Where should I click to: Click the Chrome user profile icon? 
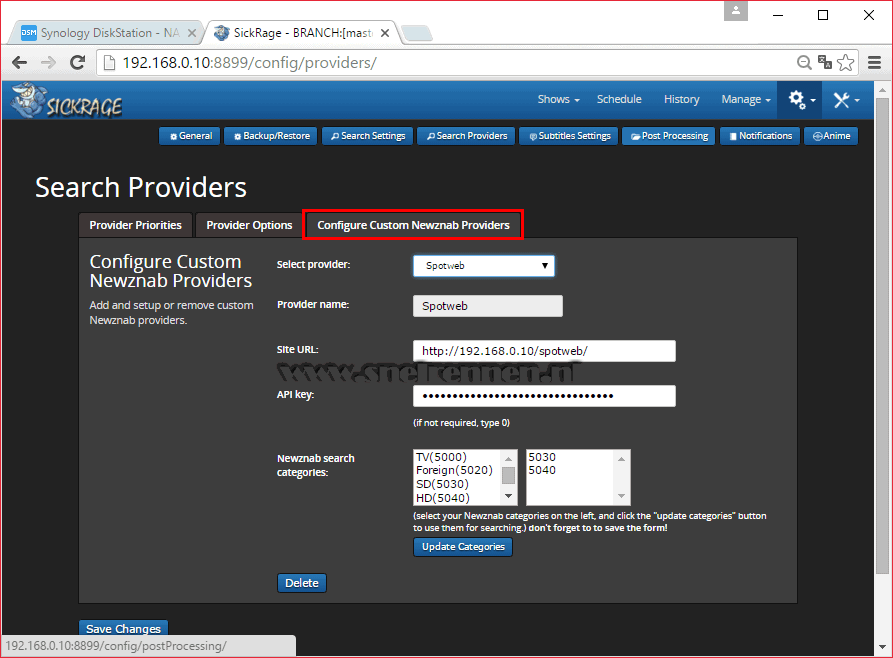coord(736,10)
